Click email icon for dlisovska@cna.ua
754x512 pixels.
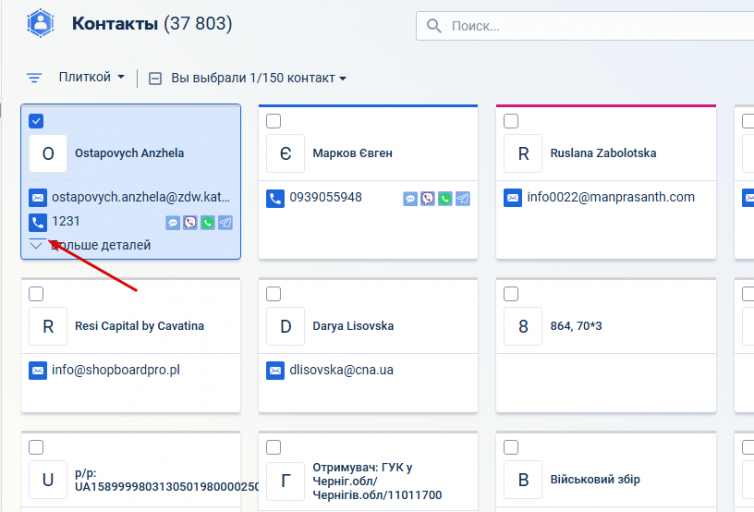[276, 371]
